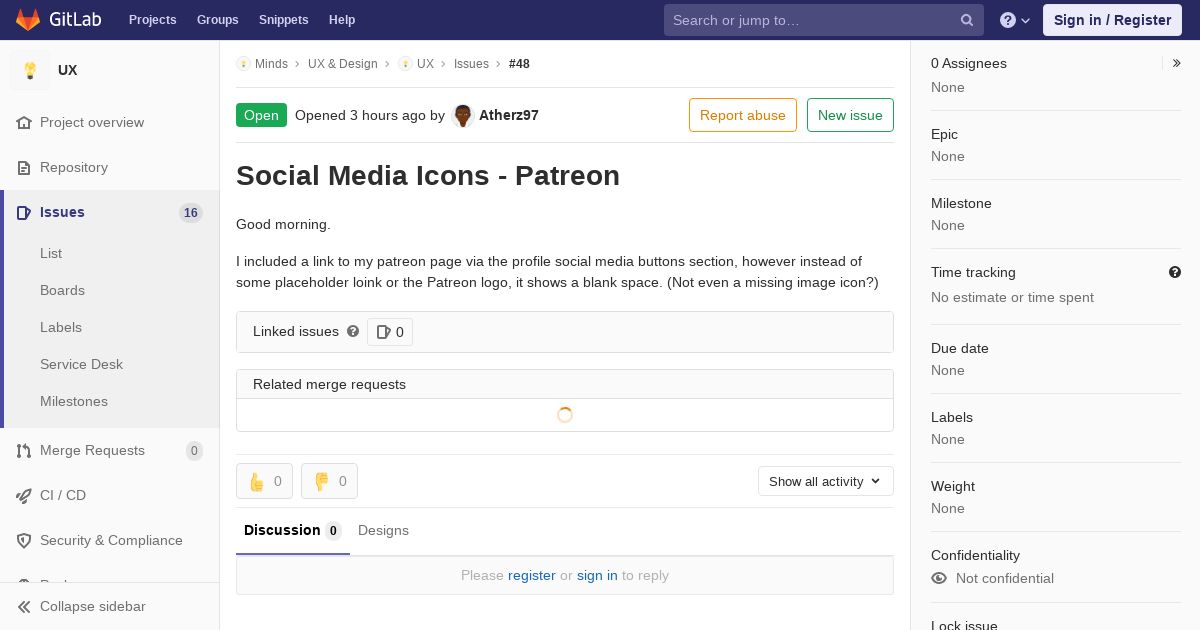Click the green Open status badge
Image resolution: width=1200 pixels, height=630 pixels.
pos(261,115)
